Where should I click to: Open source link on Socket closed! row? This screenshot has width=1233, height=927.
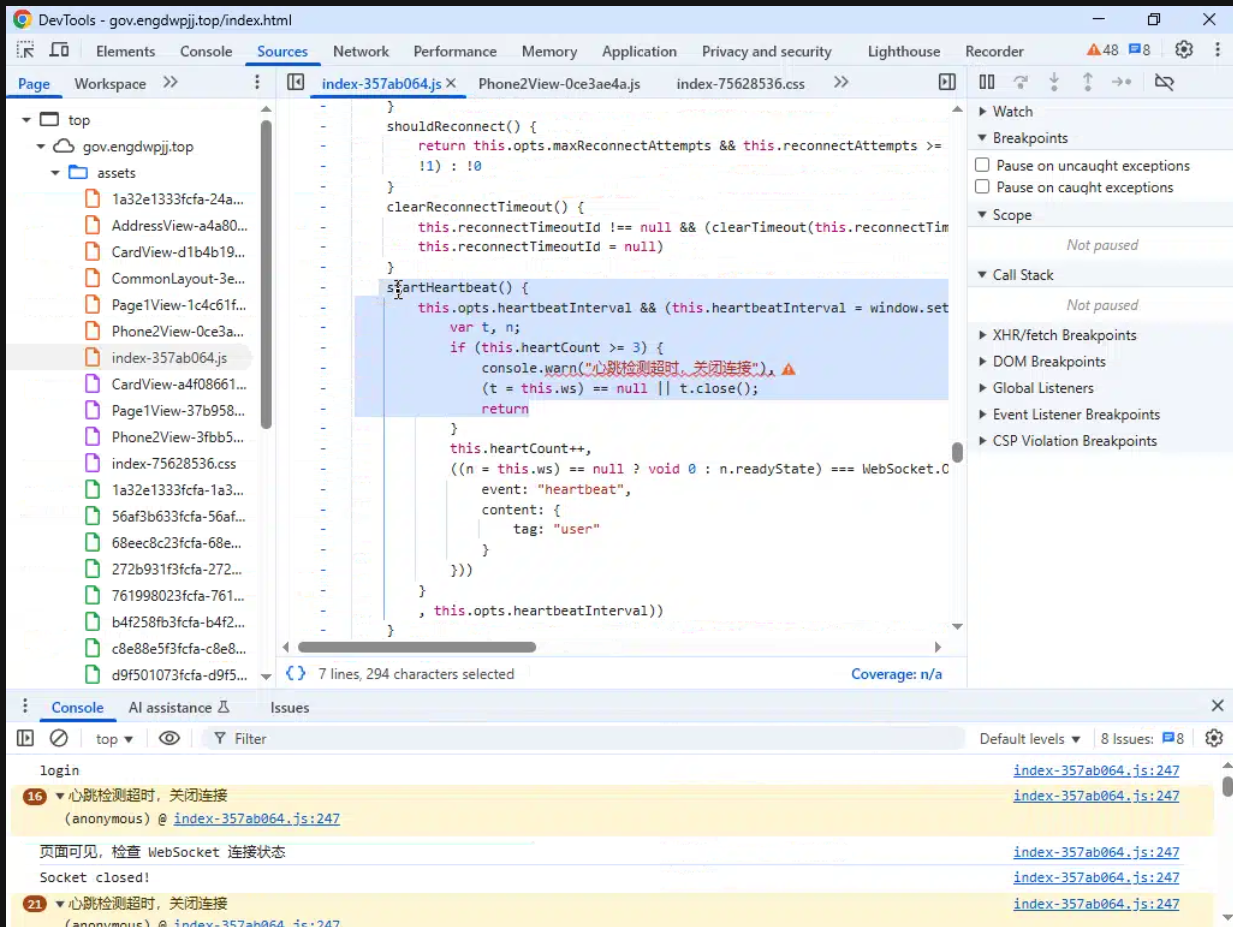[x=1096, y=877]
